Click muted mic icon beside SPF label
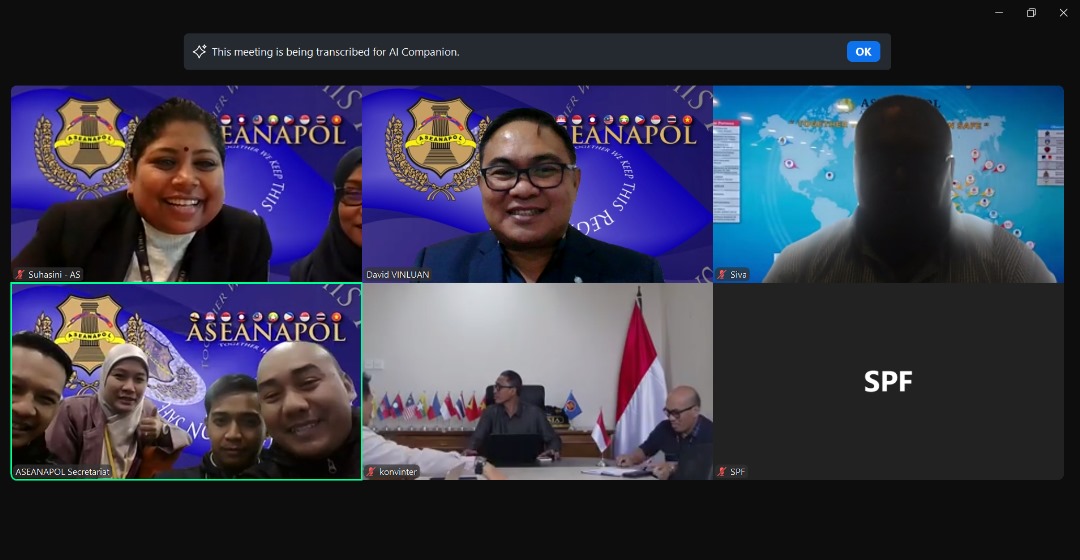Screen dimensions: 1080x560 pyautogui.click(x=722, y=472)
